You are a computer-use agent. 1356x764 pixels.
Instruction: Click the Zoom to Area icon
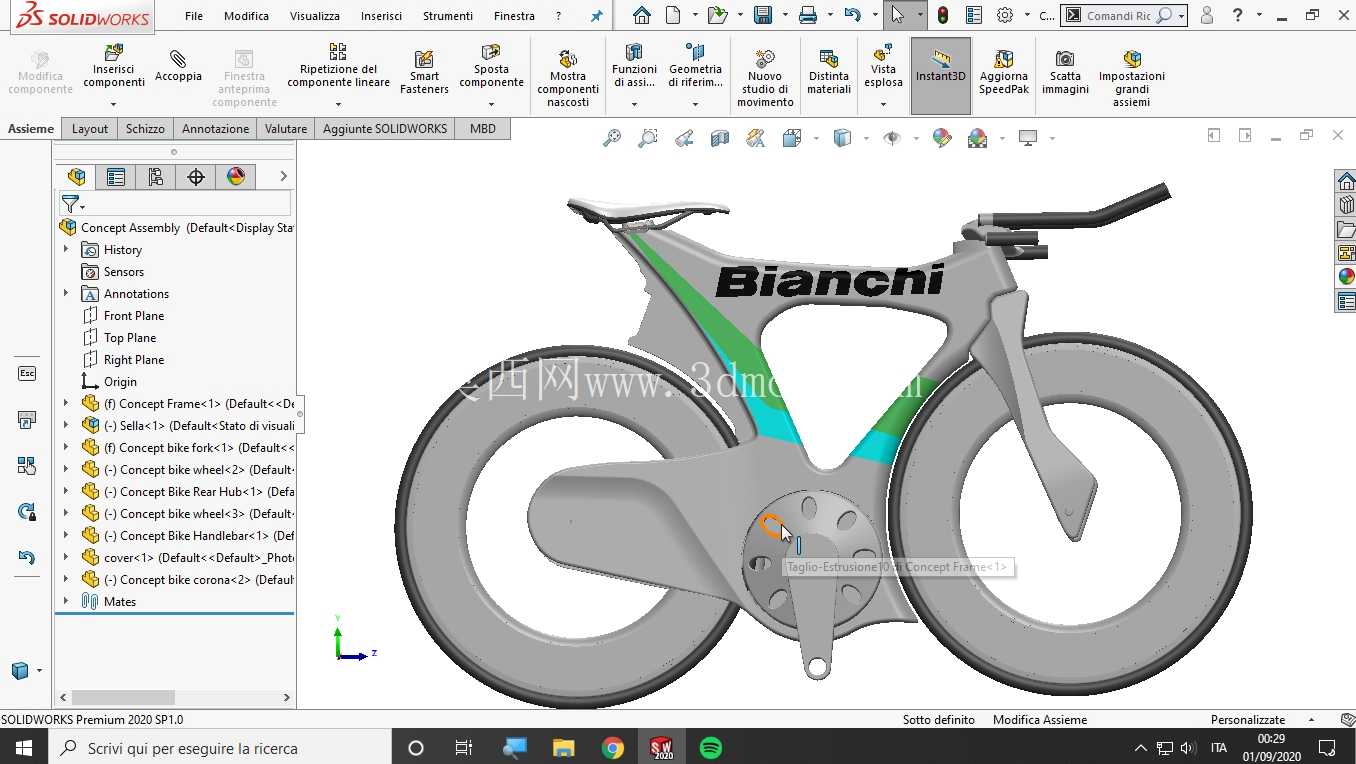(648, 138)
